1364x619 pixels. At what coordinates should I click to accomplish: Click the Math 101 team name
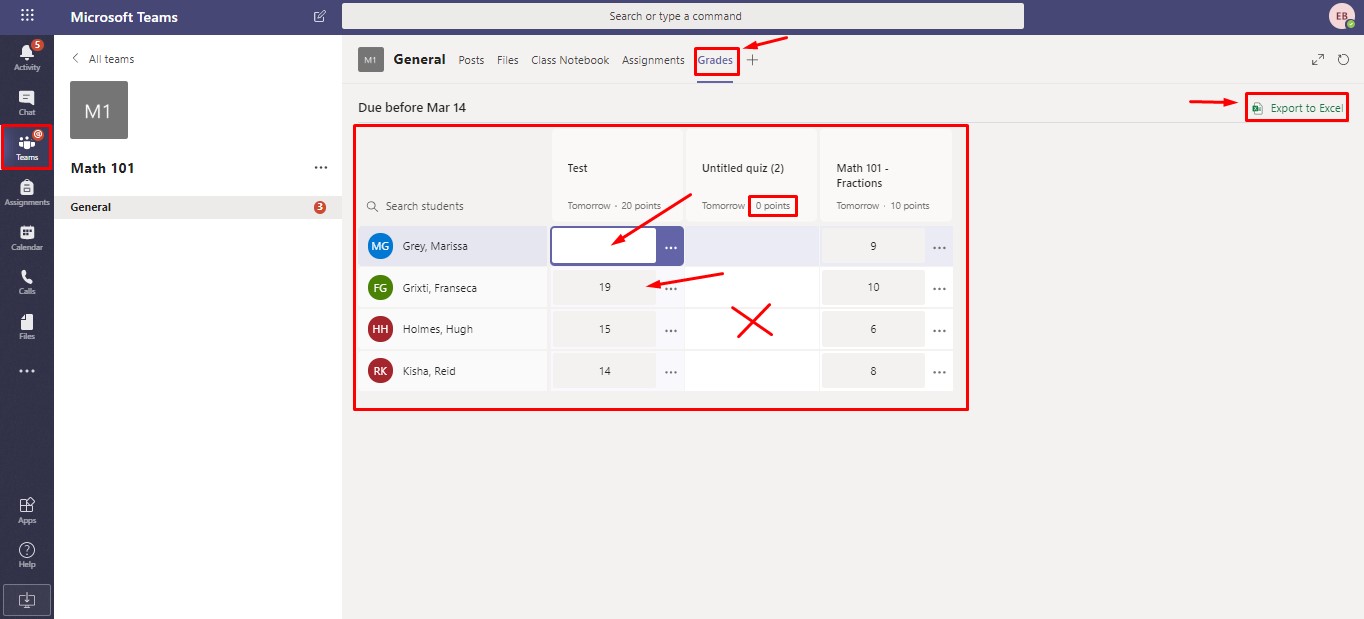(x=102, y=168)
